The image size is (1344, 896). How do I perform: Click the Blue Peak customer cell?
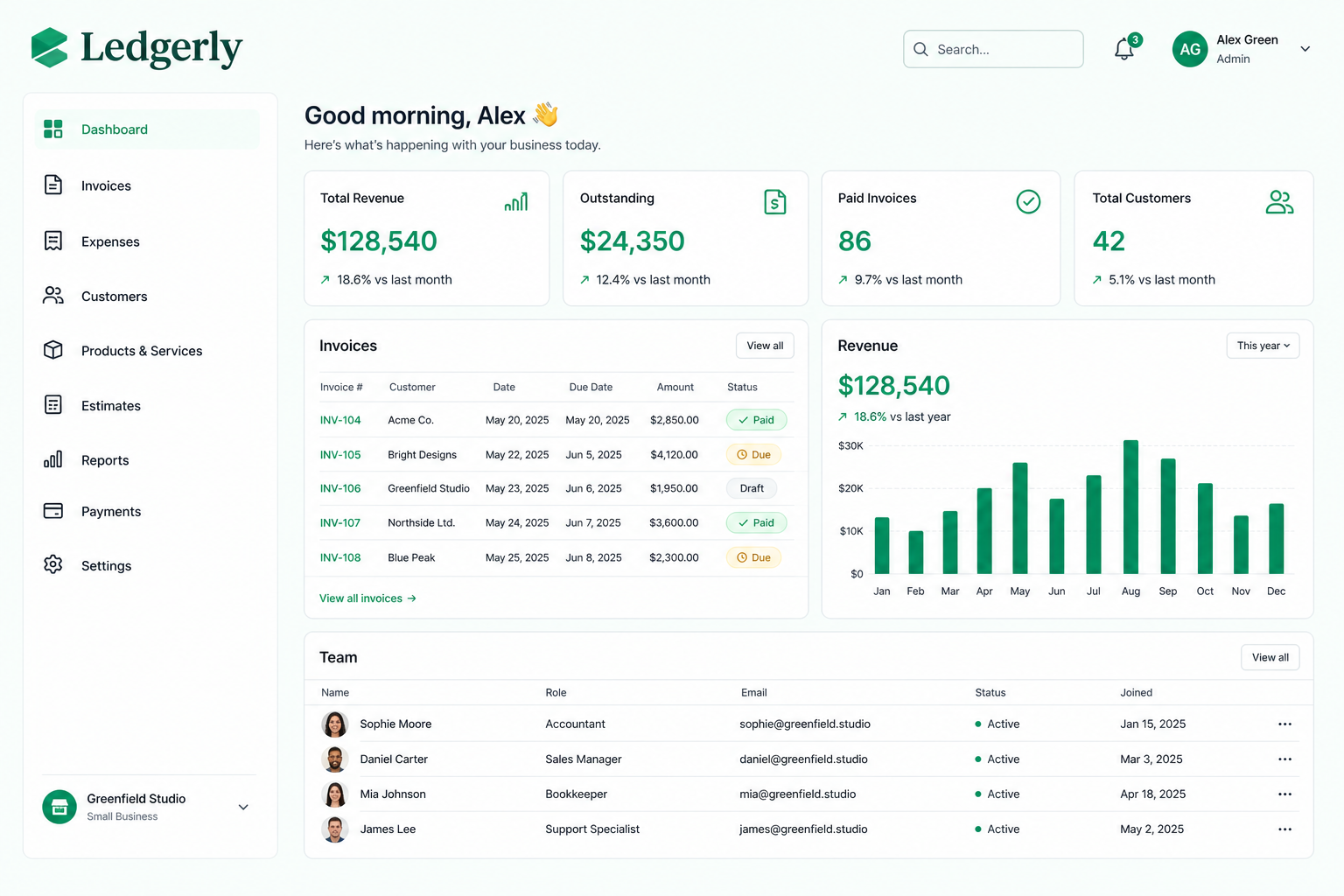click(411, 557)
